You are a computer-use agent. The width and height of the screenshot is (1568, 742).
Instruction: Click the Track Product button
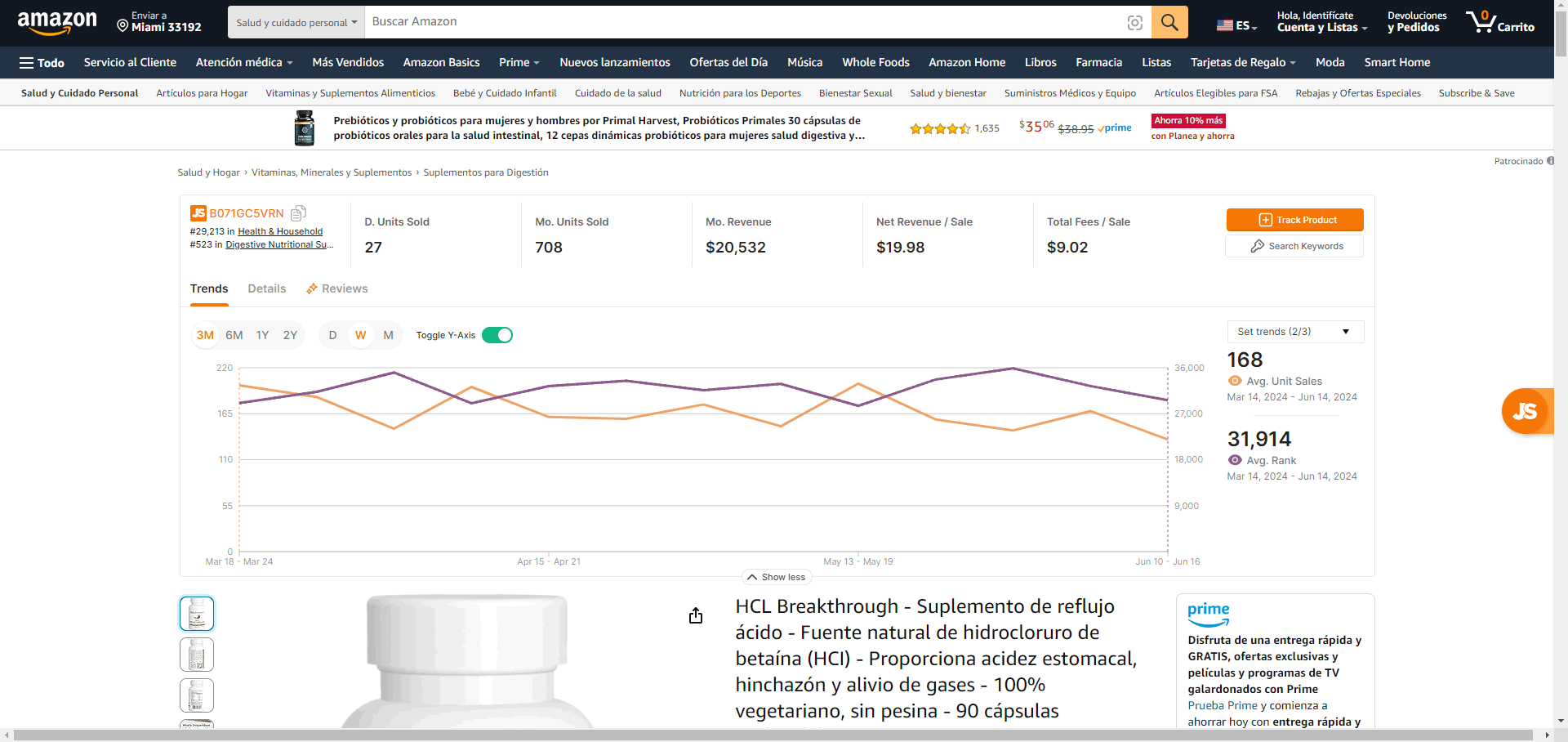point(1295,220)
